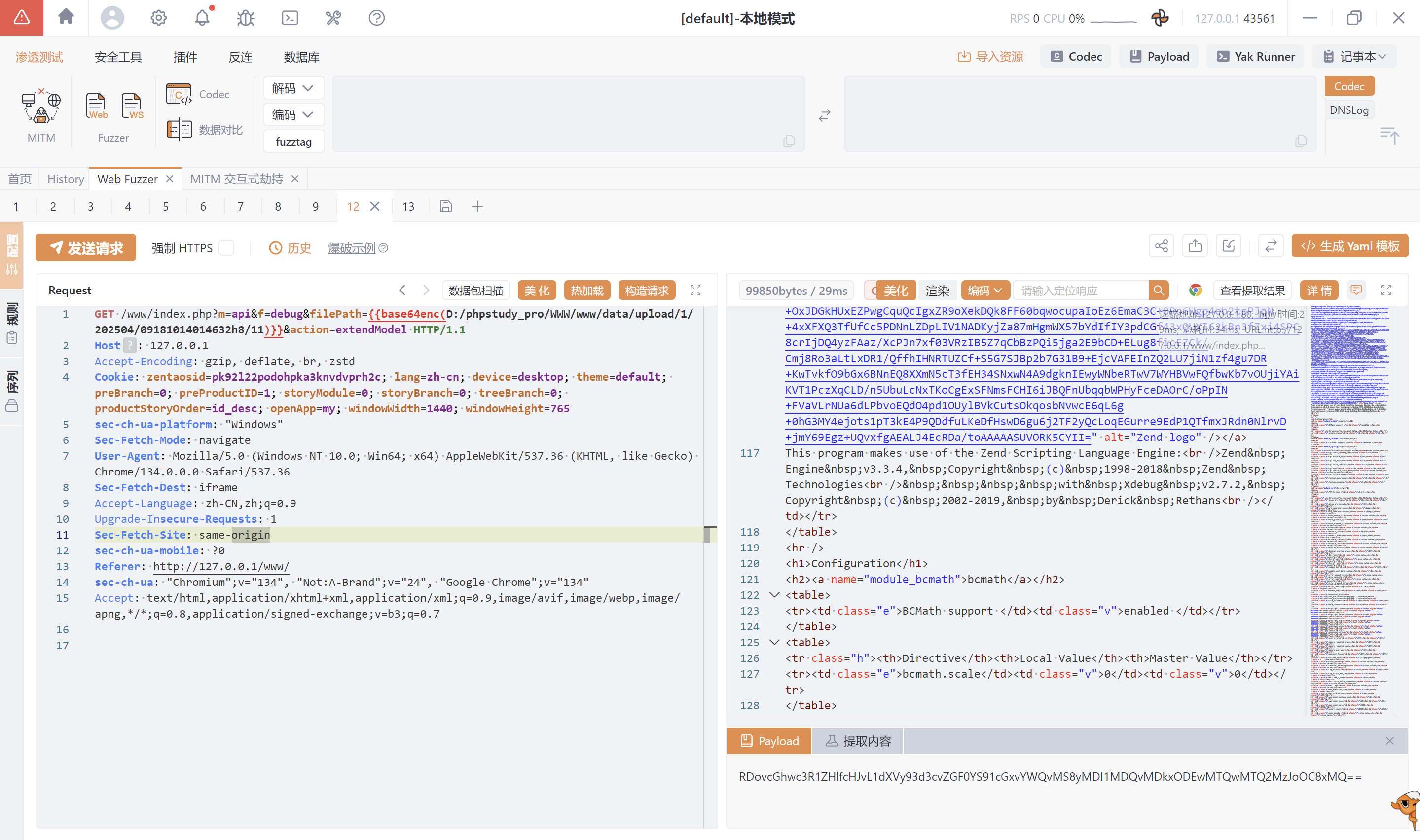Open the decode dropdown

click(x=293, y=88)
